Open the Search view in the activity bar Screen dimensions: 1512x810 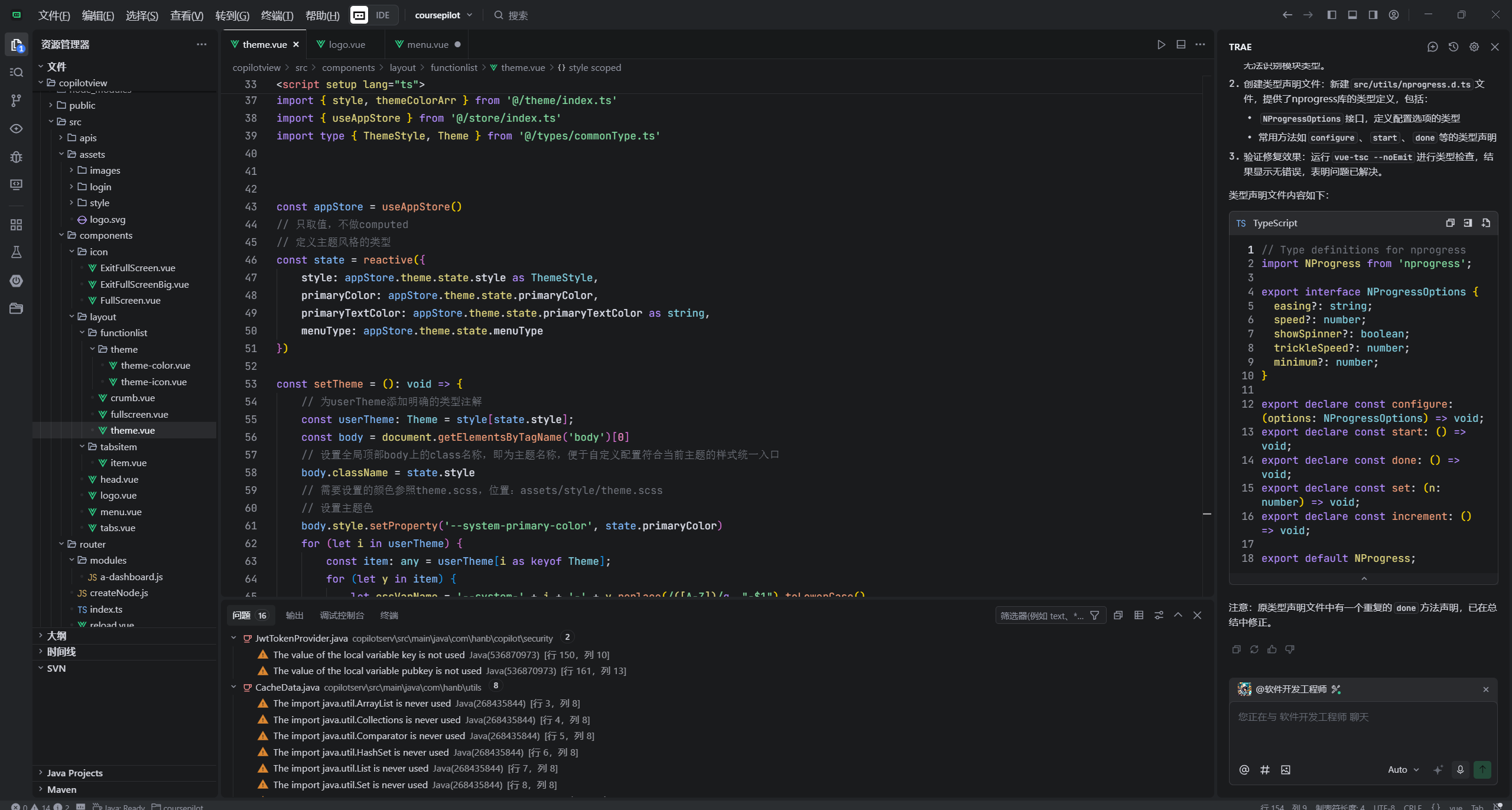click(x=16, y=72)
